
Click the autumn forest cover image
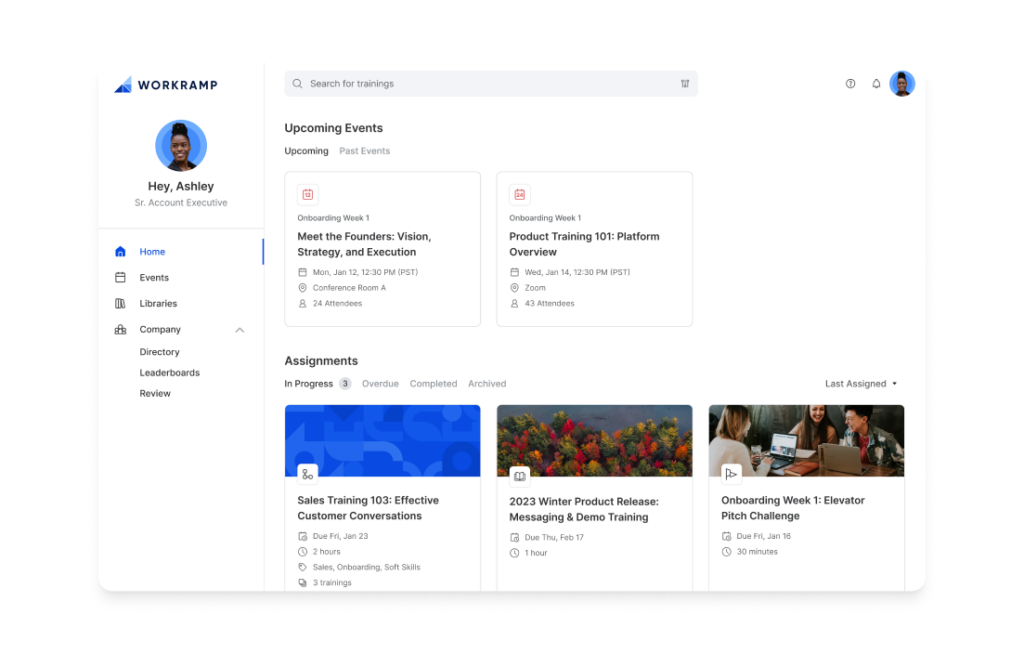click(x=594, y=440)
